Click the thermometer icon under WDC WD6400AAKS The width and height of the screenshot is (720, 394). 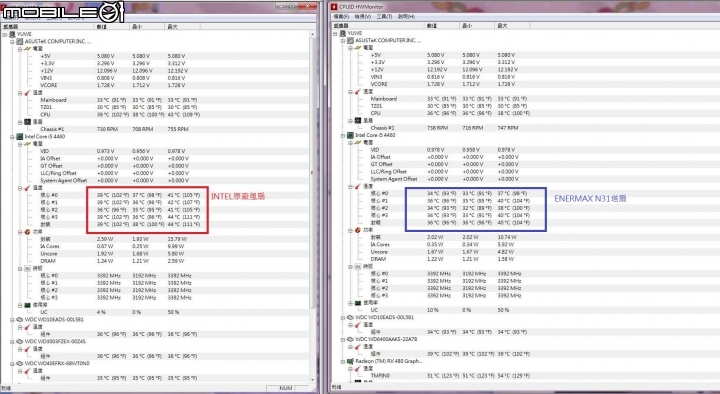358,347
